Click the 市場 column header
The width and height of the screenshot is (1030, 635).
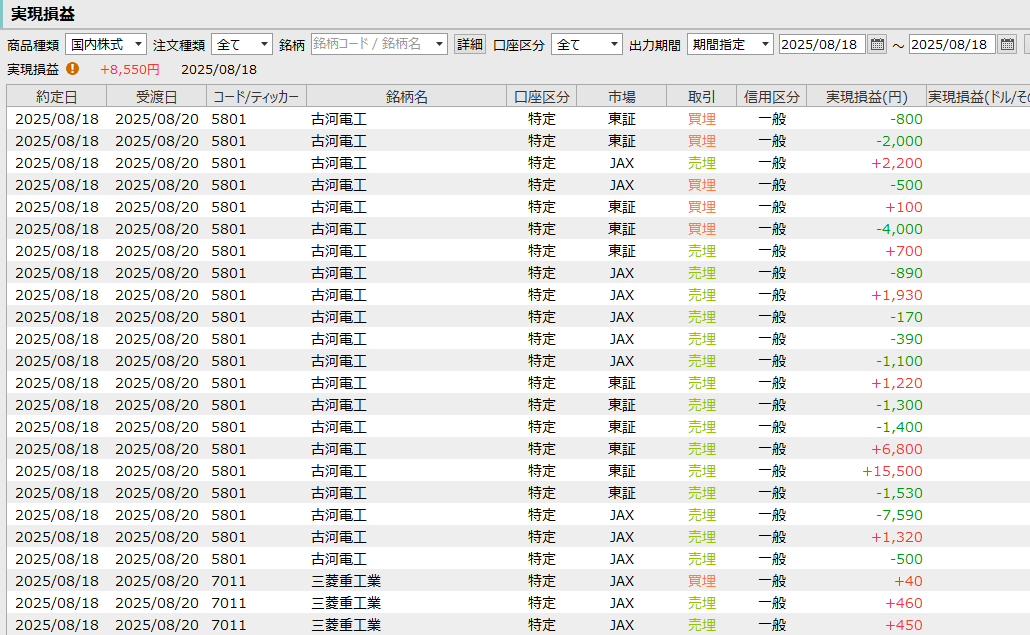pyautogui.click(x=621, y=97)
